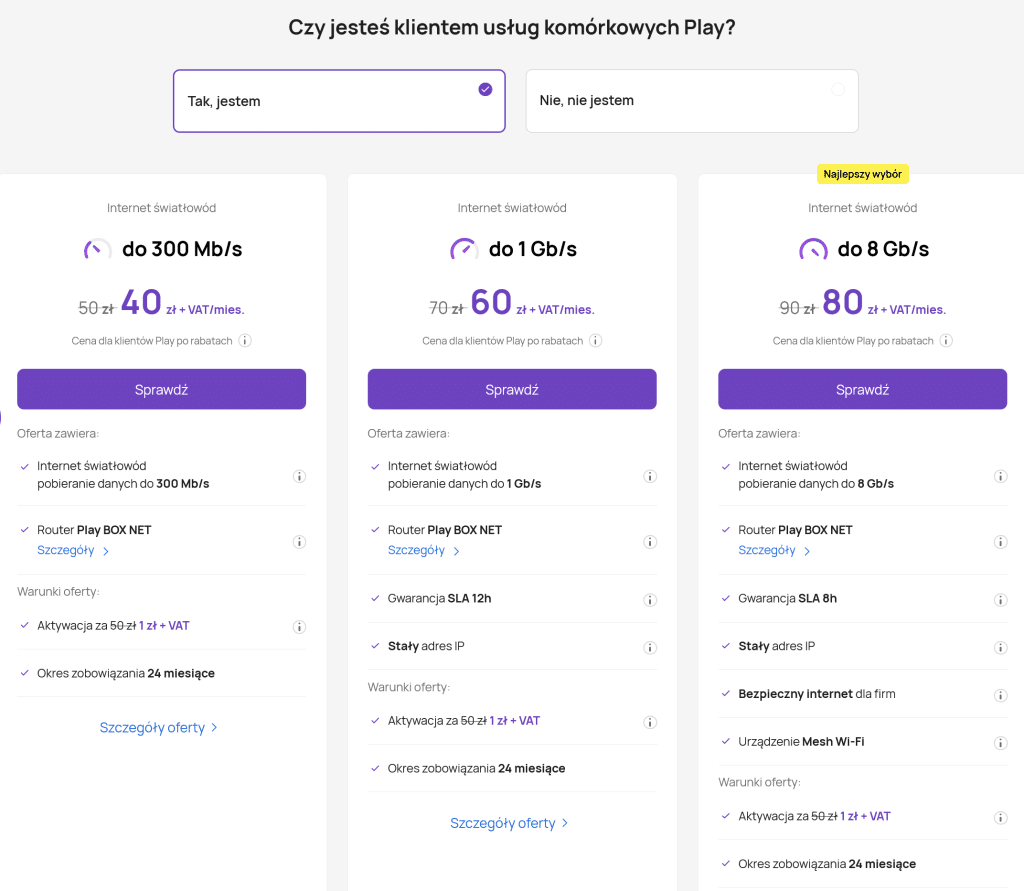
Task: Show info for Bezpieczny internet dla firm
Action: (1000, 695)
